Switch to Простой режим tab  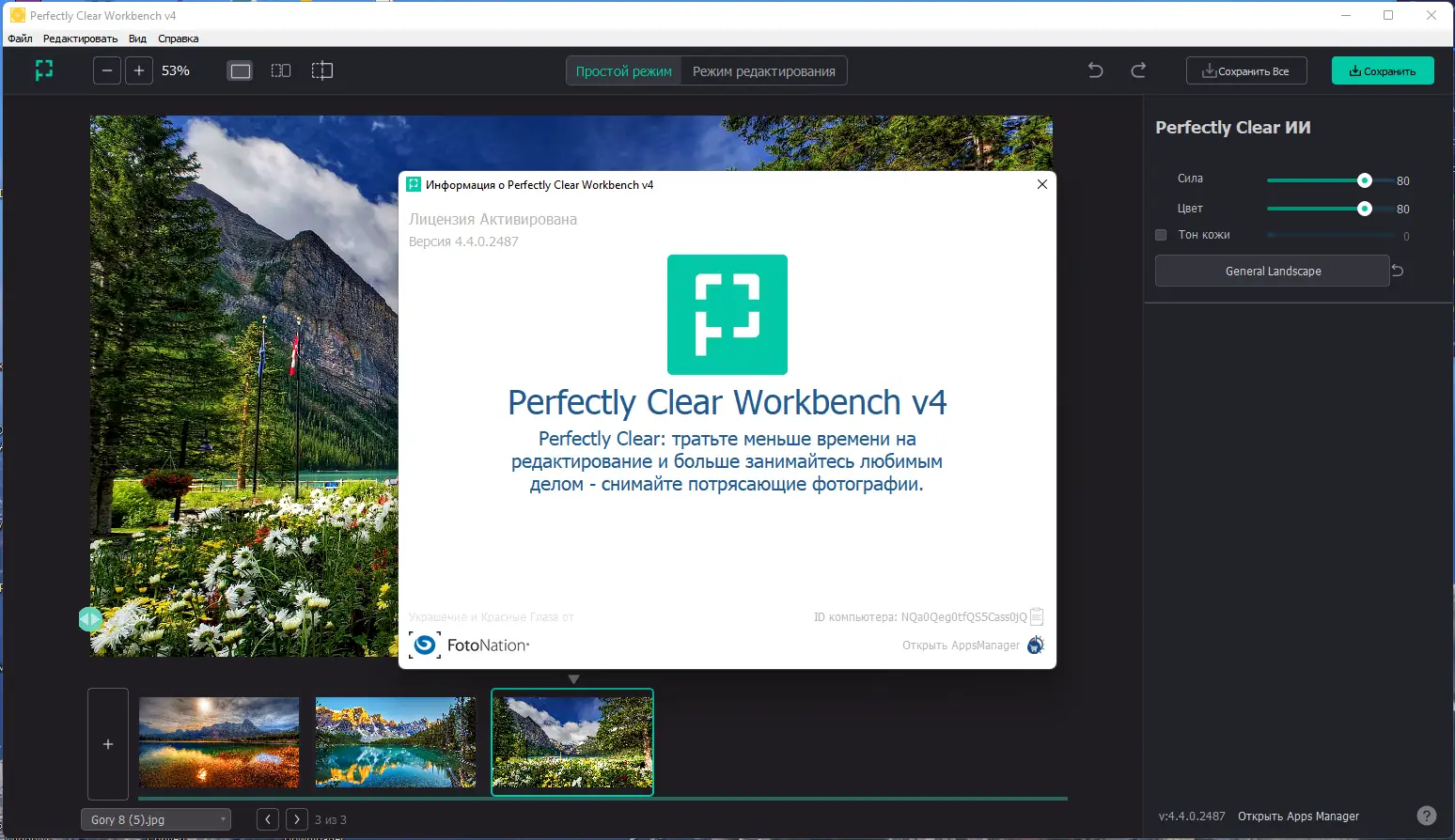[x=624, y=71]
